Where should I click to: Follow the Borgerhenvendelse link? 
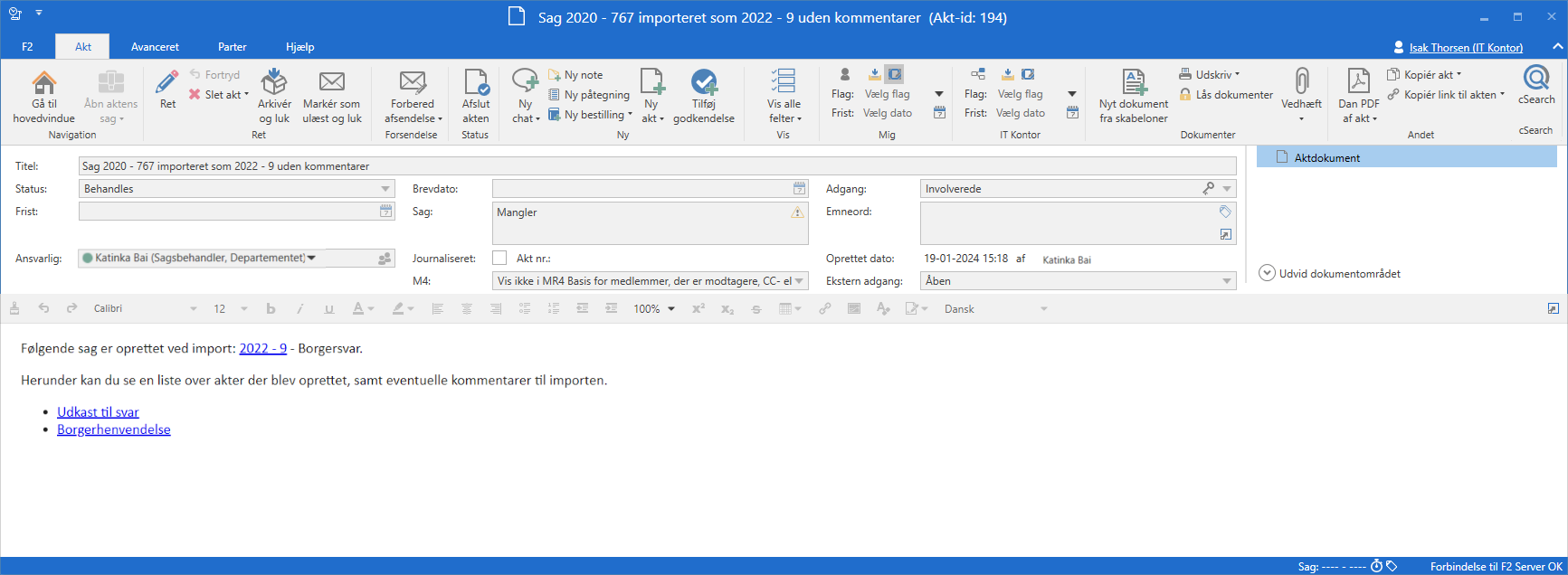(113, 429)
